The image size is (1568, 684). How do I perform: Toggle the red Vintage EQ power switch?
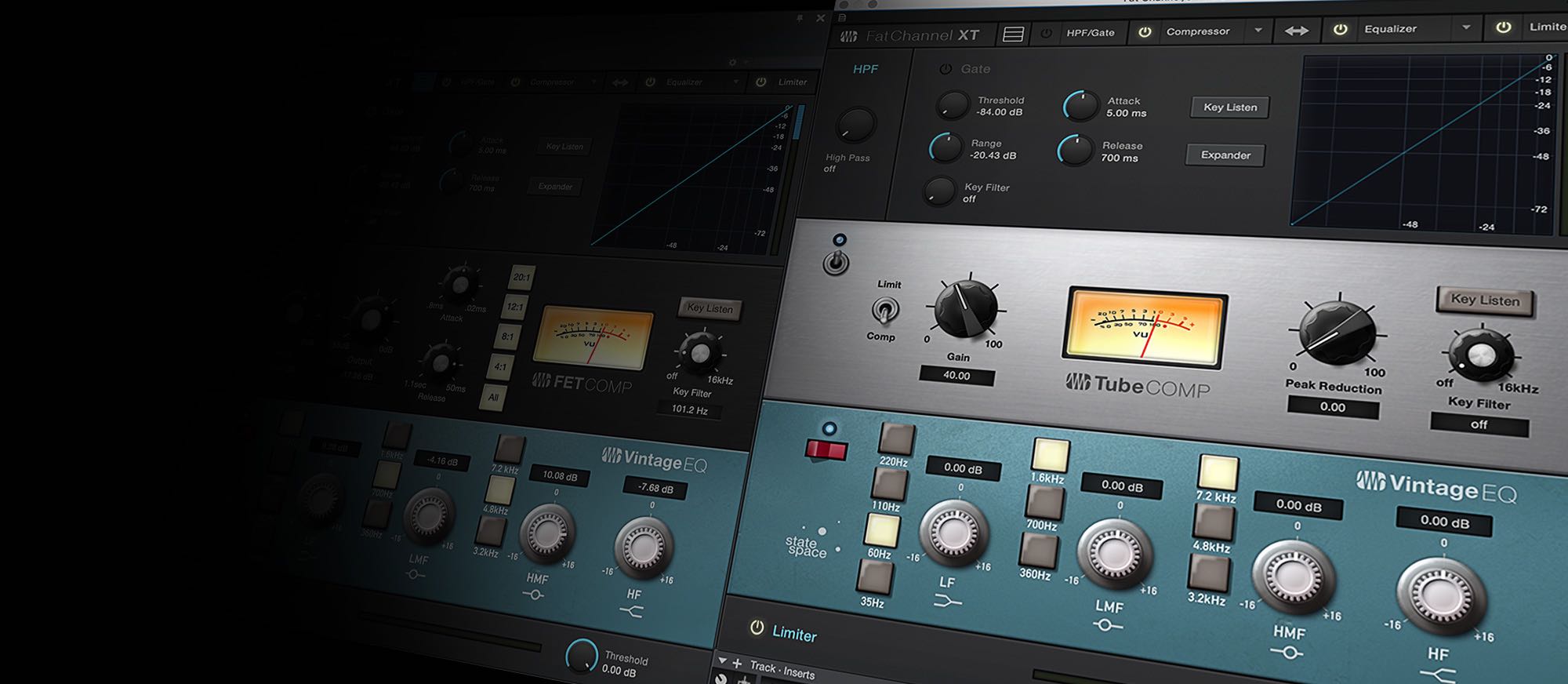[x=826, y=449]
